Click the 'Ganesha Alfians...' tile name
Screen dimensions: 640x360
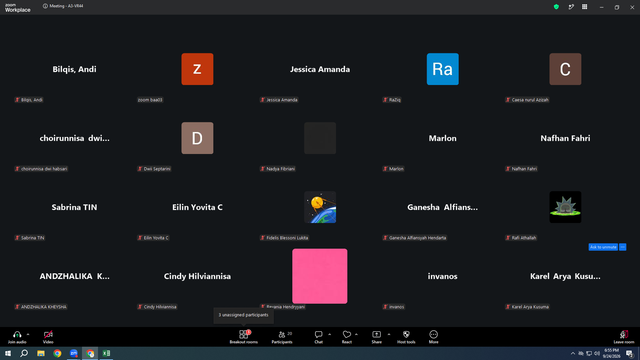click(x=442, y=207)
